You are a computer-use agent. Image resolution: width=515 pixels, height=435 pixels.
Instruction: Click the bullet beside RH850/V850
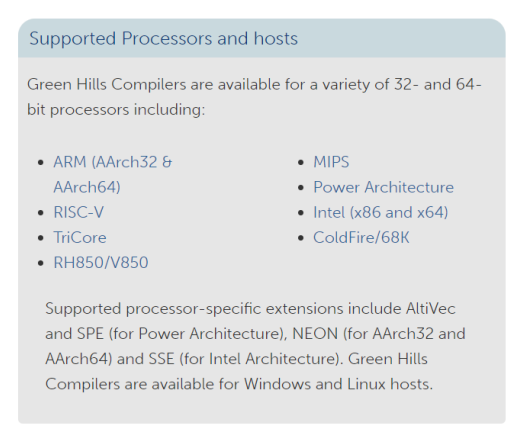click(41, 263)
